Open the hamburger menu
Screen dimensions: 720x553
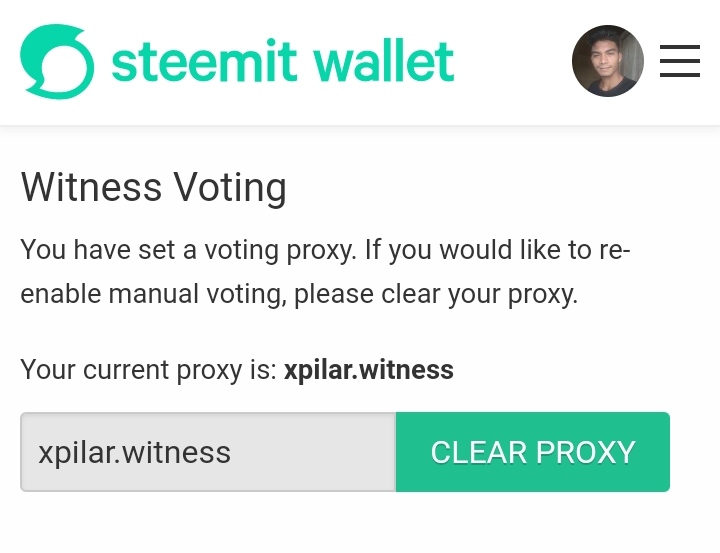click(680, 61)
